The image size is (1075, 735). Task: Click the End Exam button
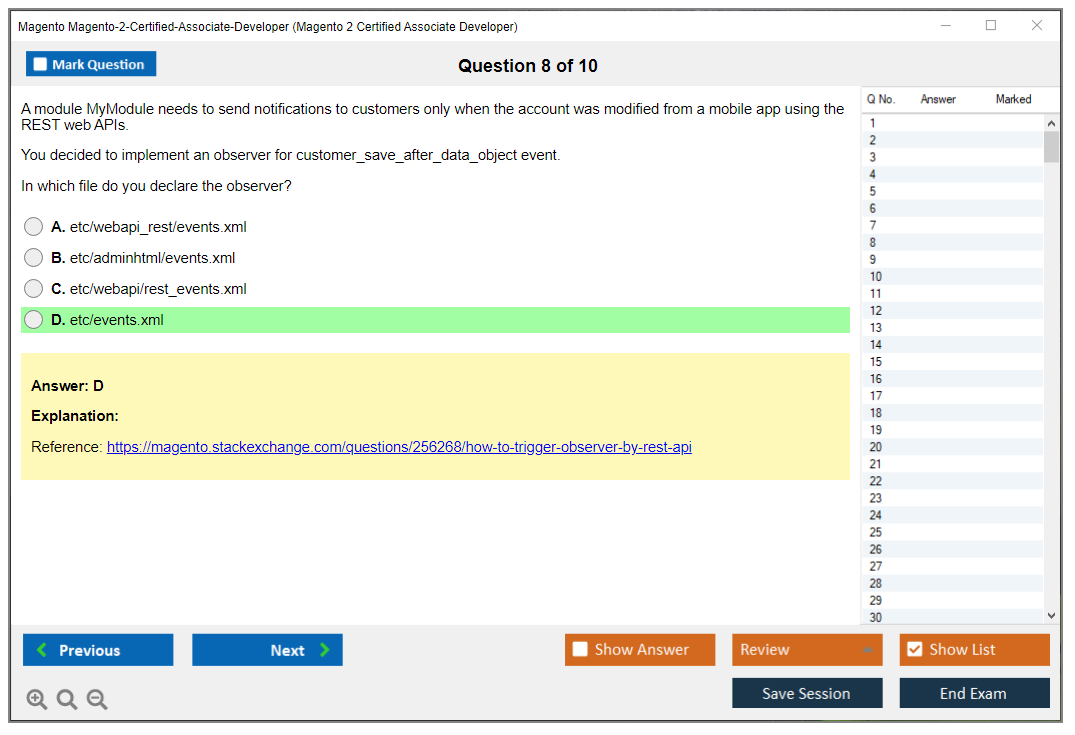pyautogui.click(x=973, y=693)
